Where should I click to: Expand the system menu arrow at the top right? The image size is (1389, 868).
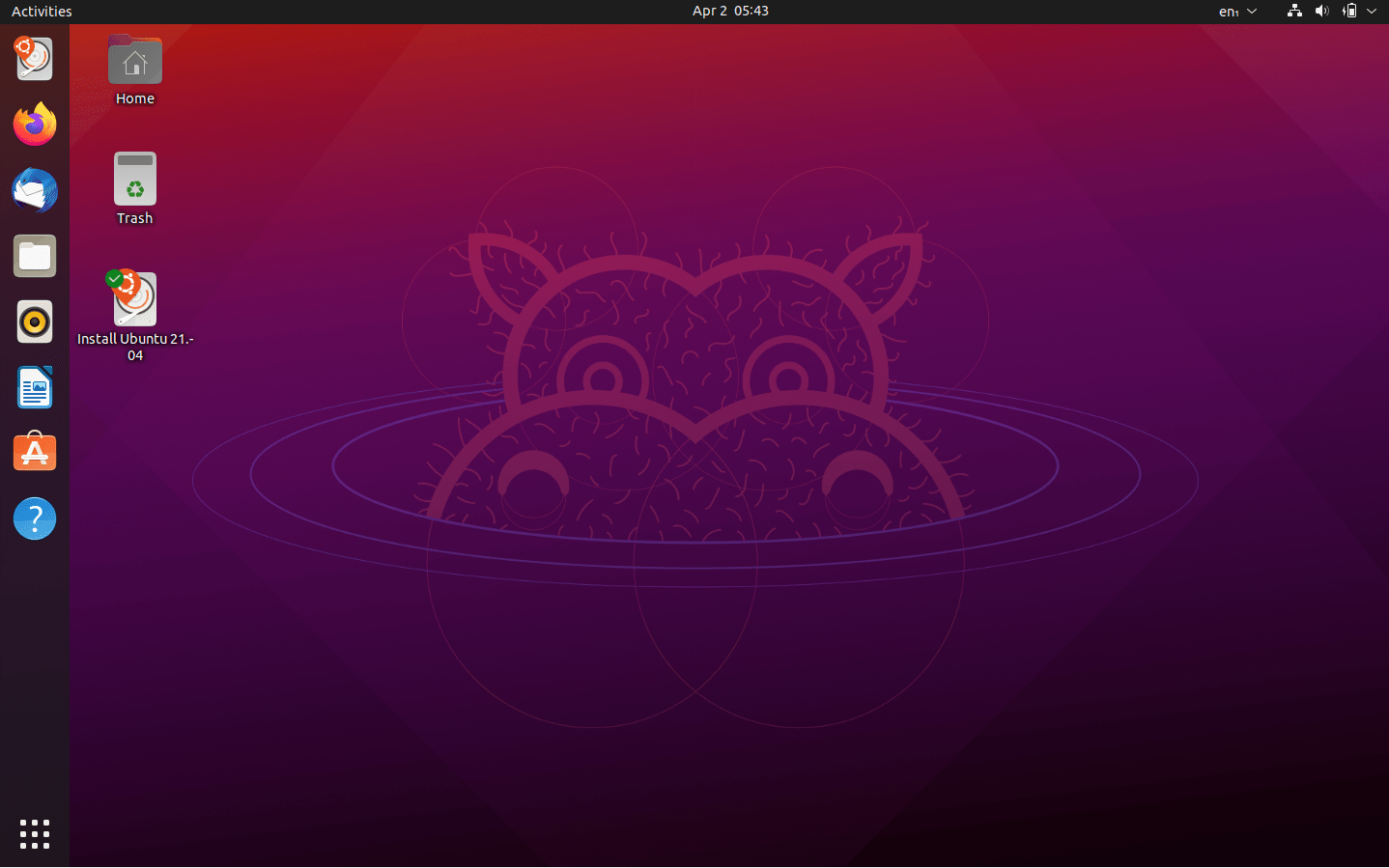pyautogui.click(x=1372, y=11)
